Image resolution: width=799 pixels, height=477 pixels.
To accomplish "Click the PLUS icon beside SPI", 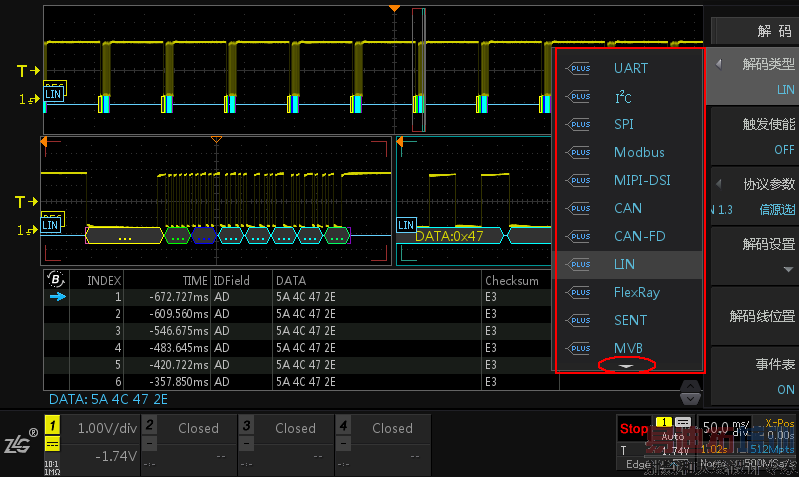I will (578, 125).
